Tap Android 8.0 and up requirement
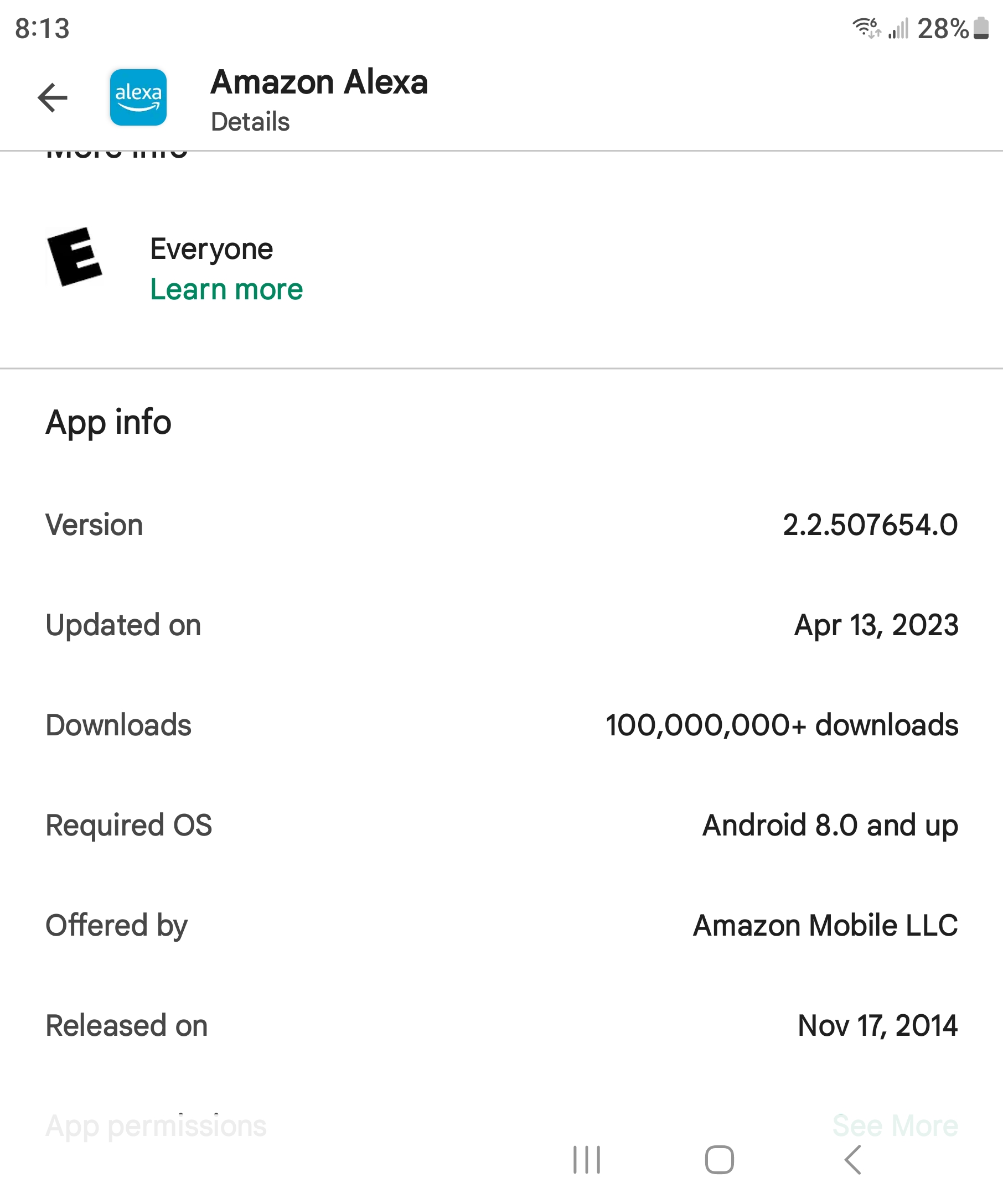This screenshot has height=1204, width=1003. [830, 826]
